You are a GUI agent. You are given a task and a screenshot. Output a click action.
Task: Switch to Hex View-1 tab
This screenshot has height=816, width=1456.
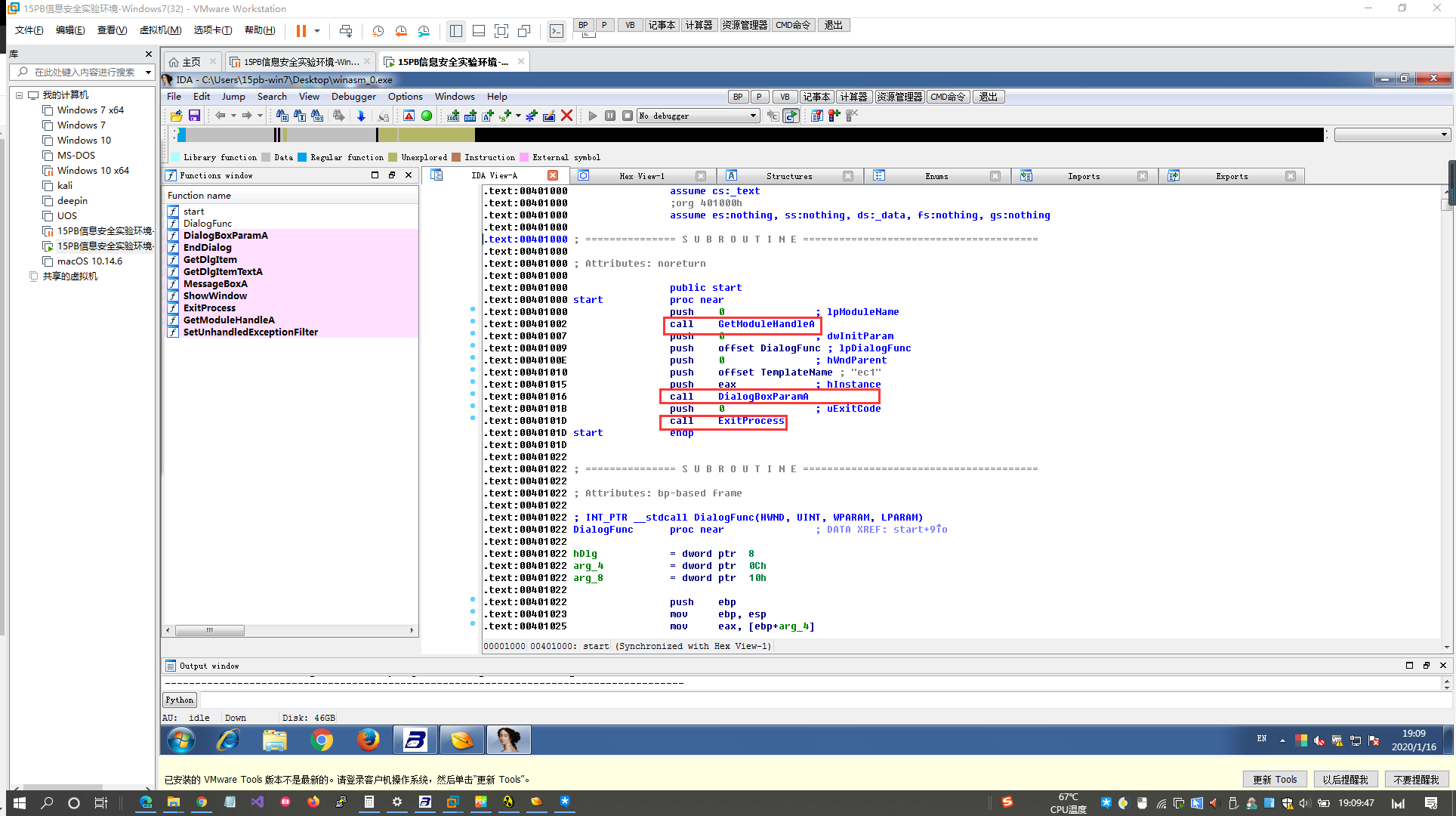(x=642, y=176)
